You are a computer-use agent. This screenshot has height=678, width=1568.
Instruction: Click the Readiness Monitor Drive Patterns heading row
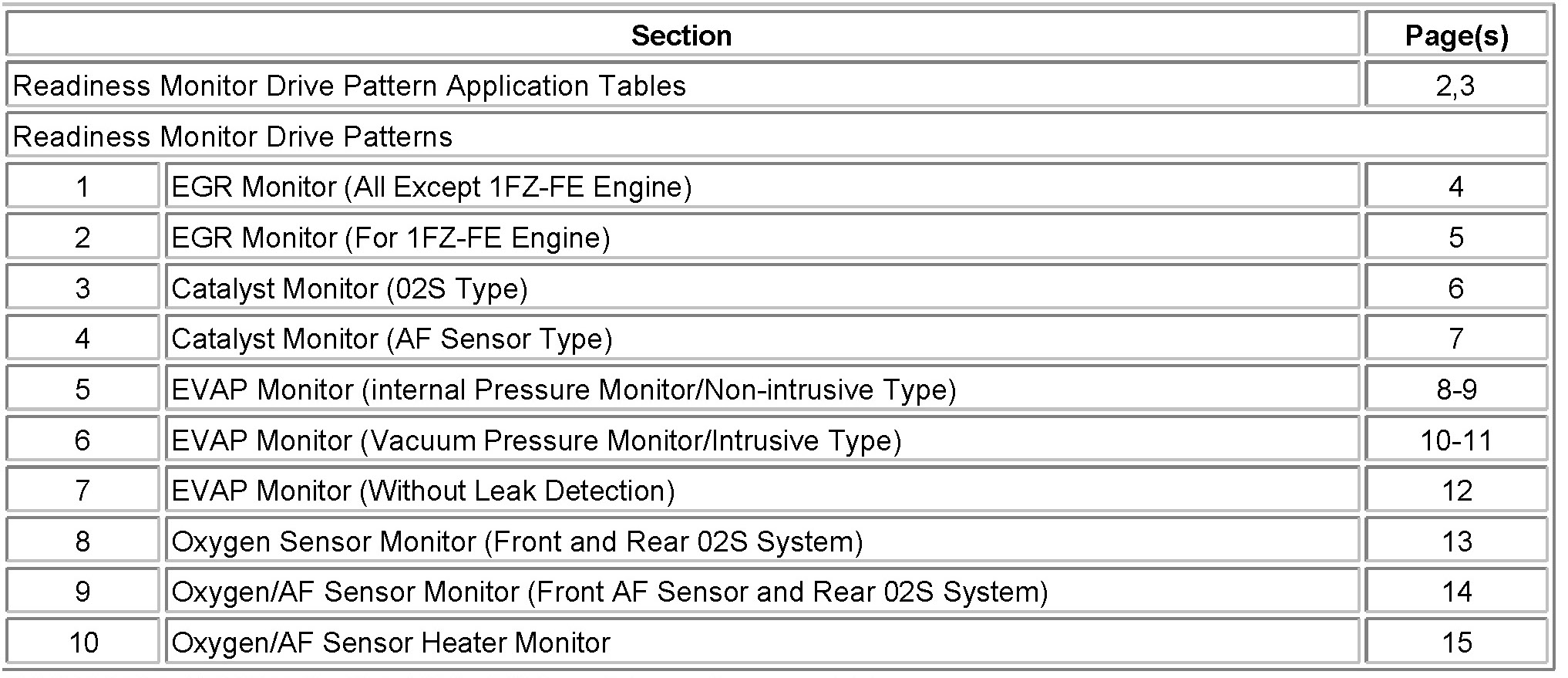pos(233,137)
